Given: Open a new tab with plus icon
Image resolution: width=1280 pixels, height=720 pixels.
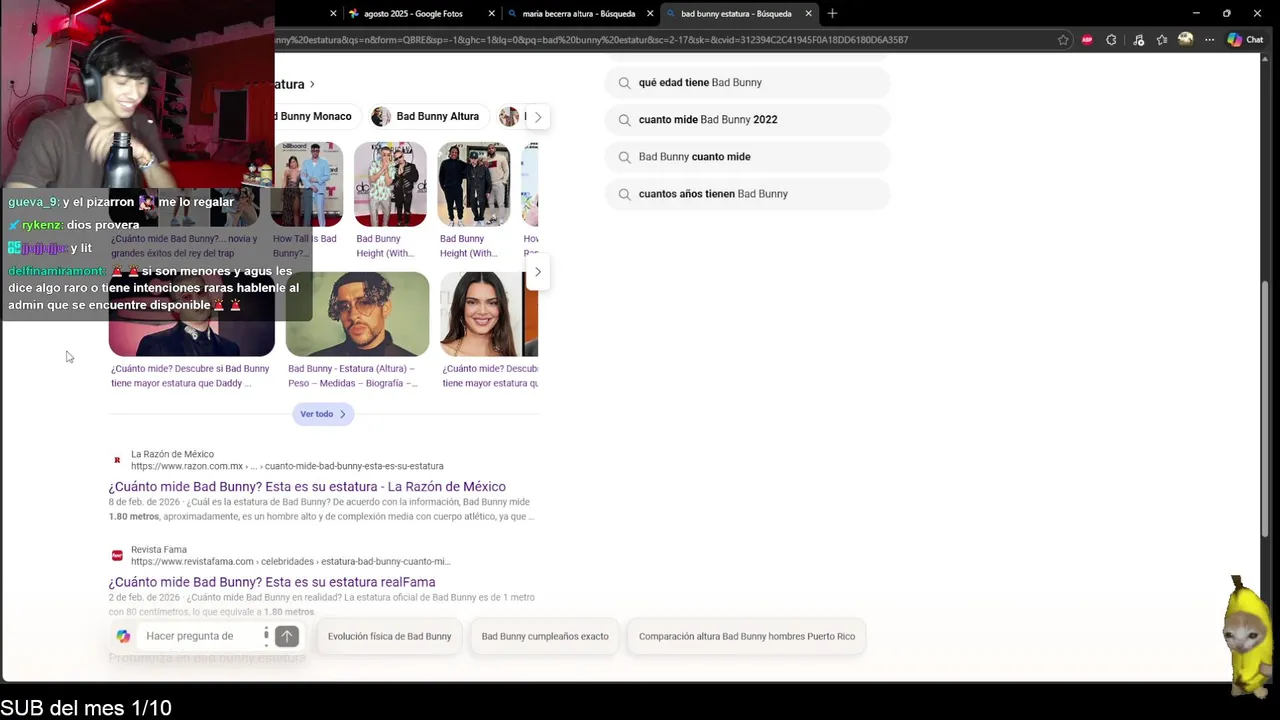Looking at the screenshot, I should coord(832,13).
